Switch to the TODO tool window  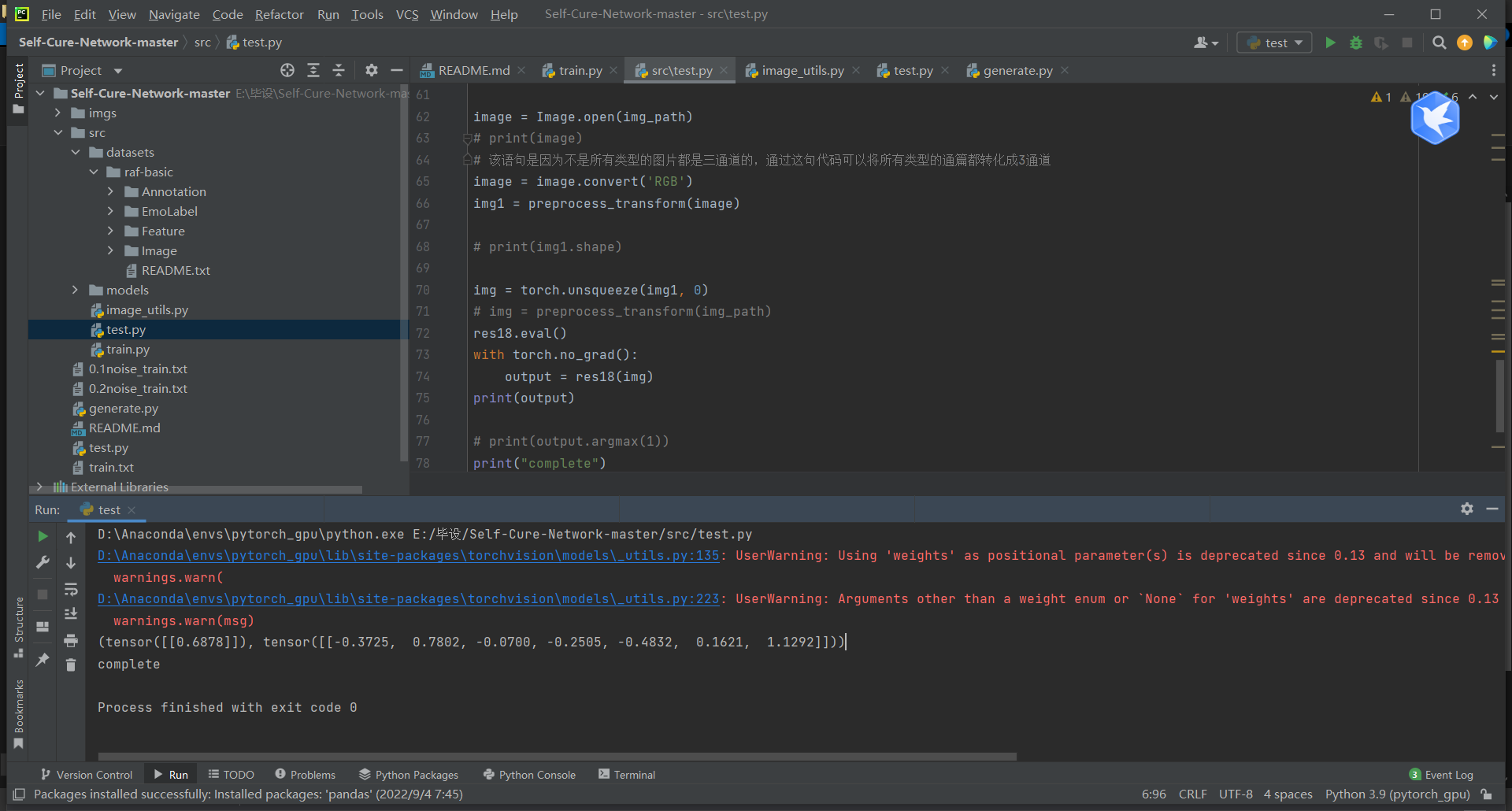231,774
